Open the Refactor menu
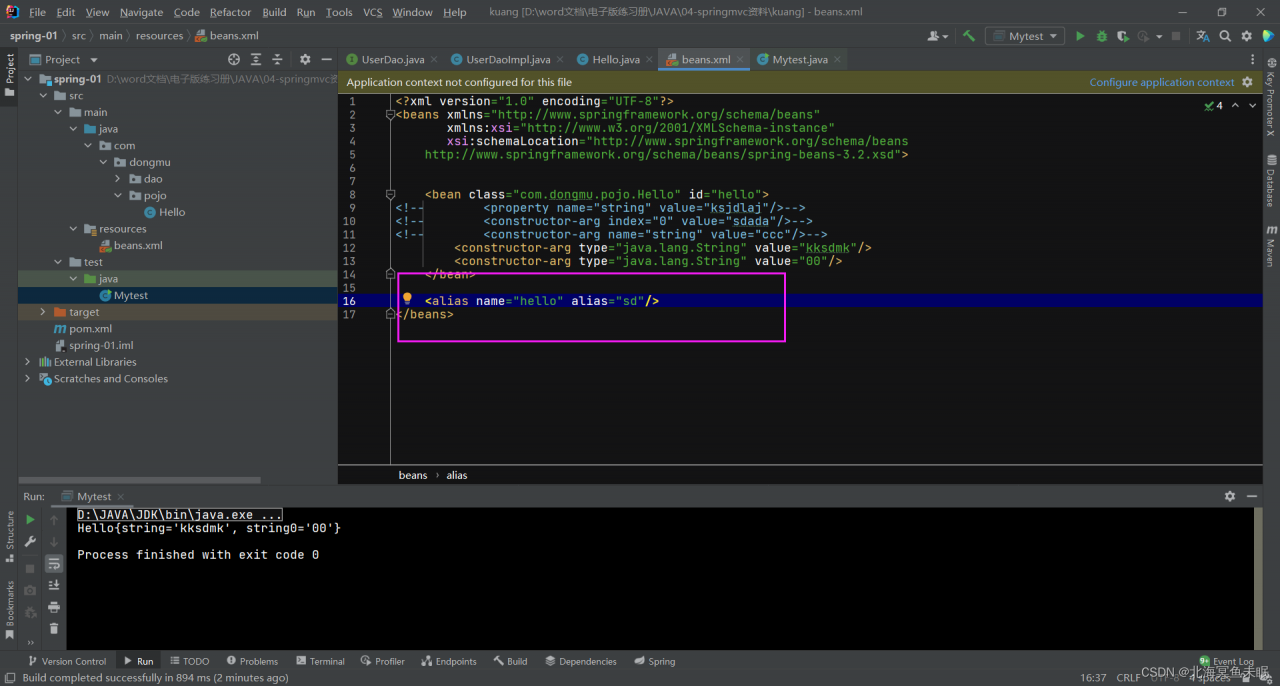Viewport: 1280px width, 686px height. 230,12
